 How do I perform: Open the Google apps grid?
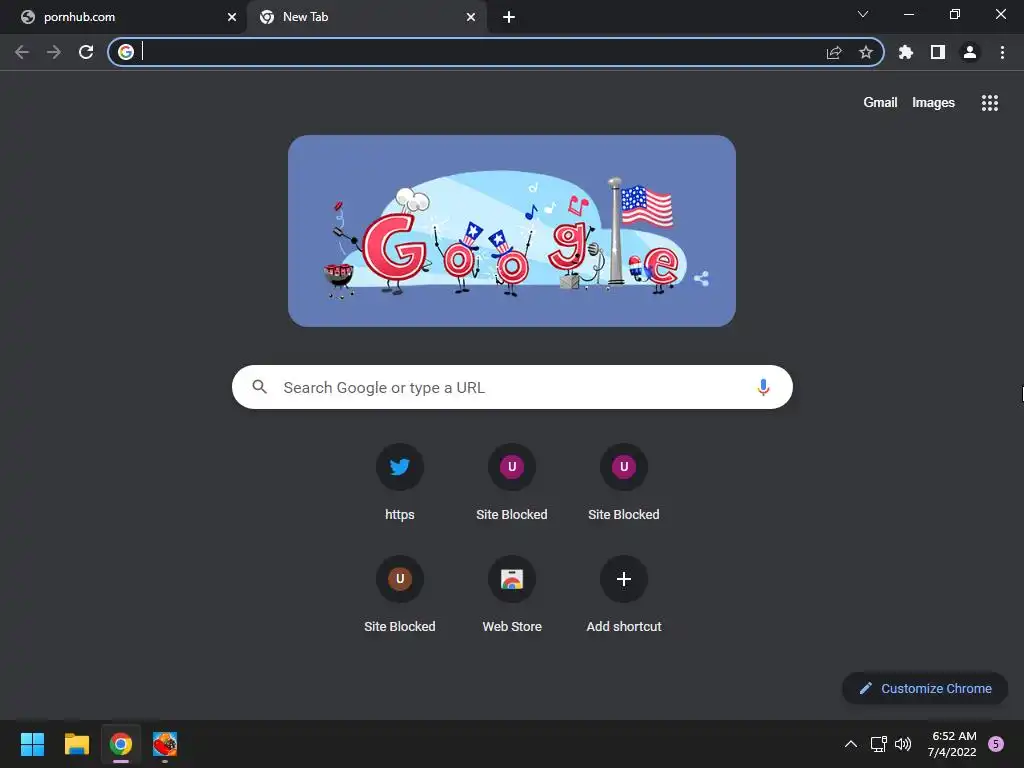tap(989, 103)
